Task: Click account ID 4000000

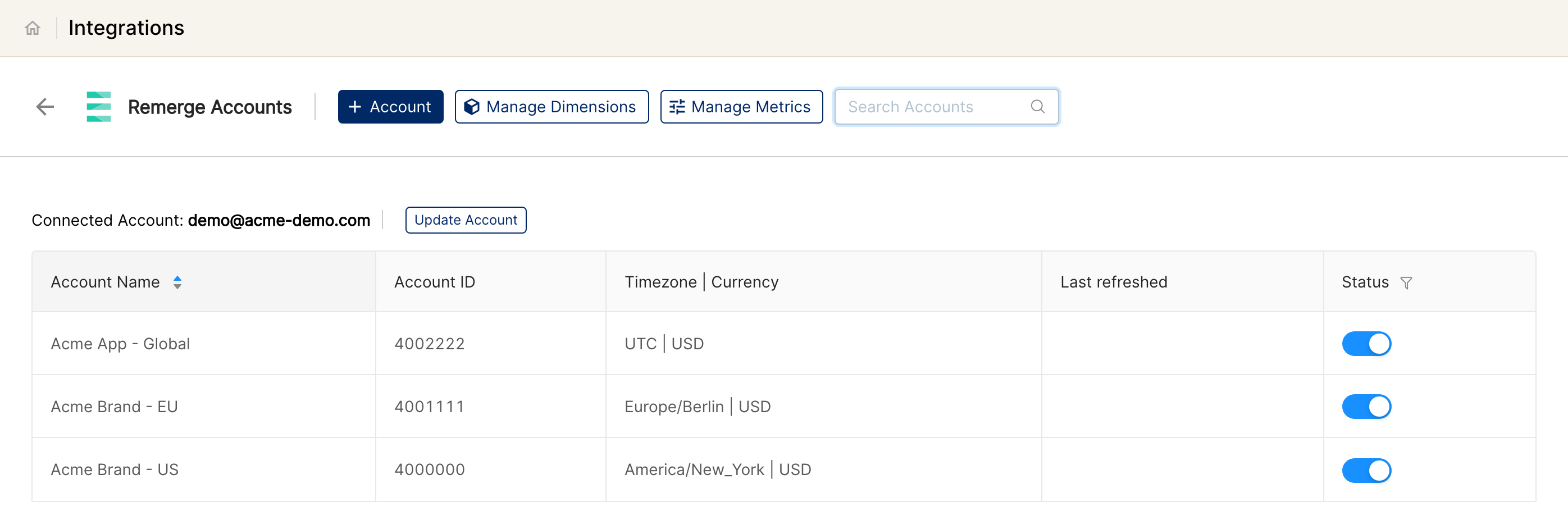Action: tap(429, 469)
